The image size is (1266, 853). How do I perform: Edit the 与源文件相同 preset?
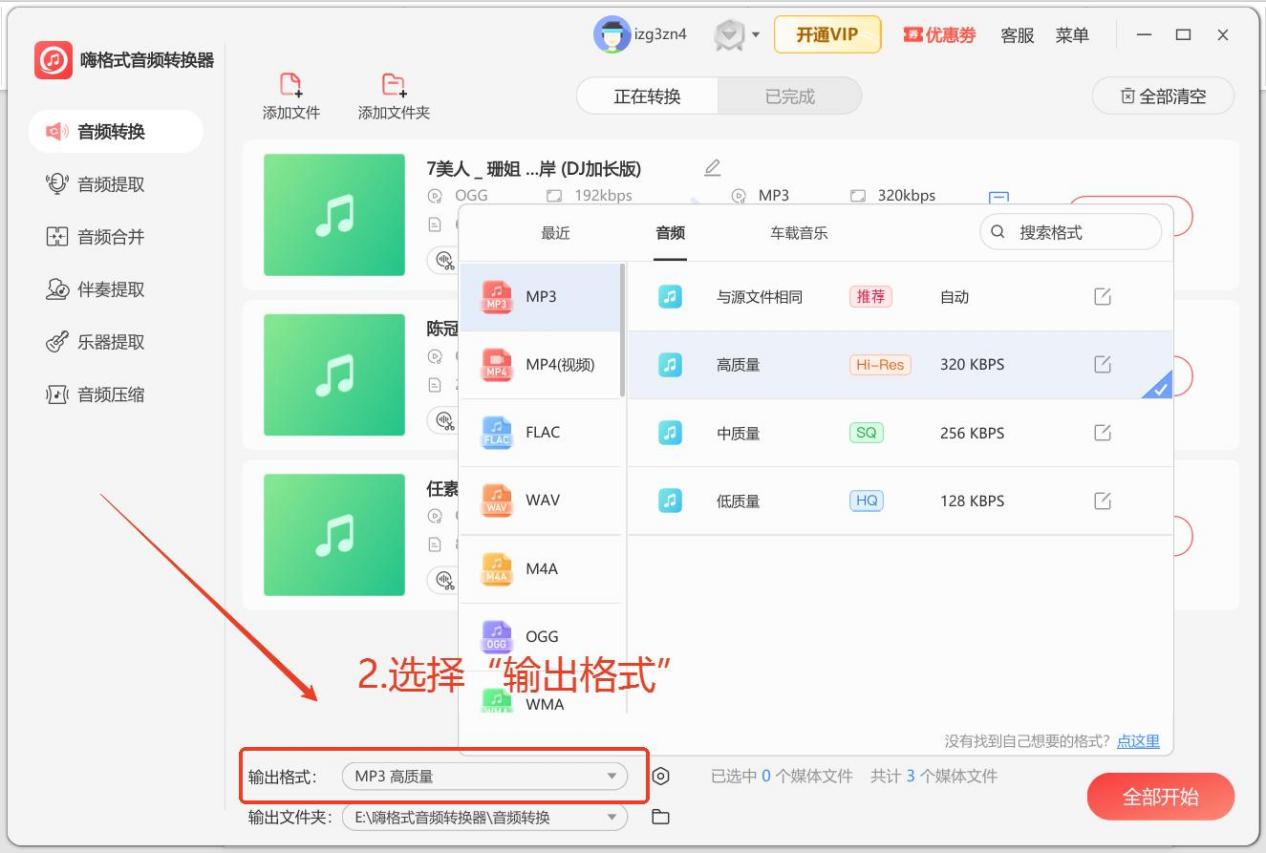1102,297
